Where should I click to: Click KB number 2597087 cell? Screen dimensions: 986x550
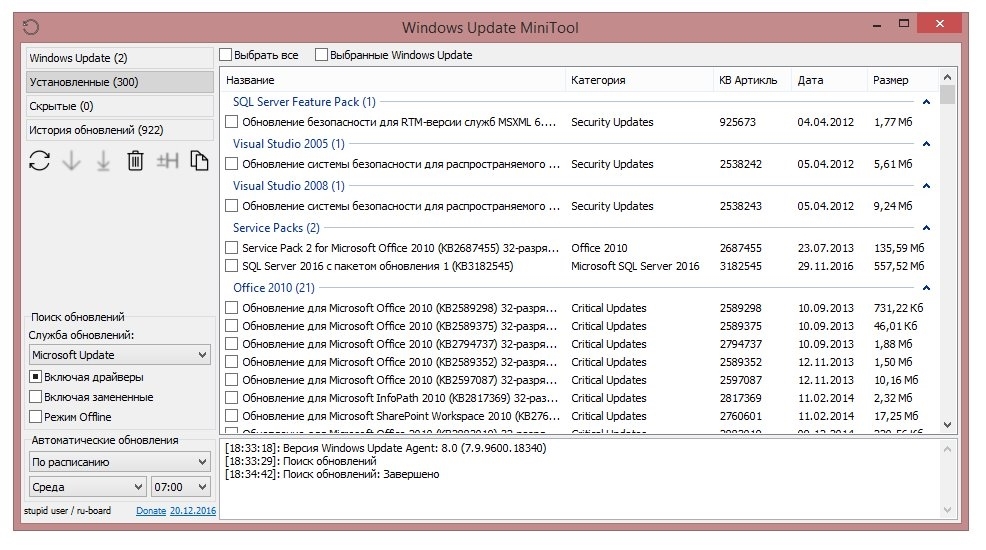tap(741, 380)
